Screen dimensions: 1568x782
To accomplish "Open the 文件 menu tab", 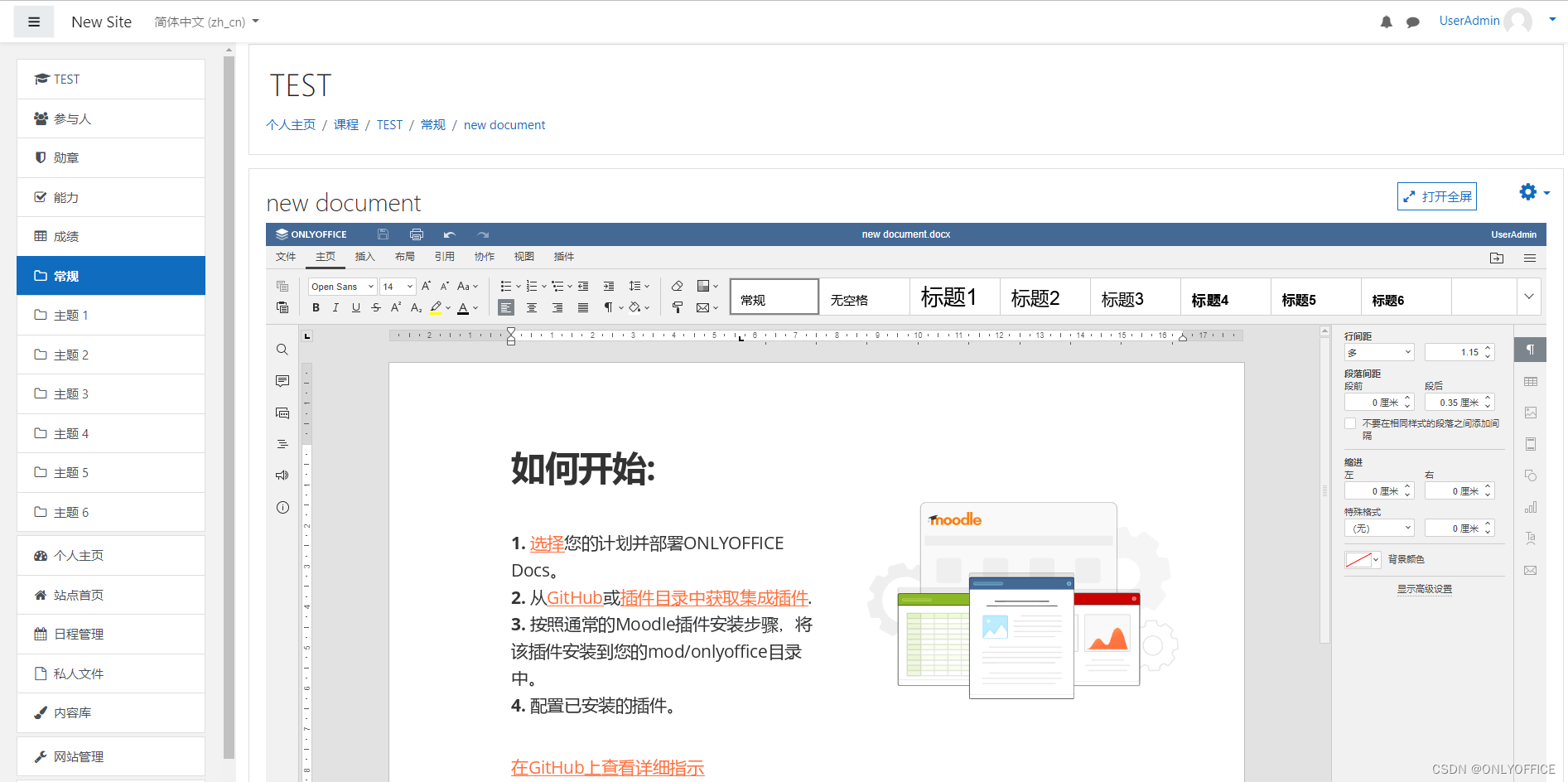I will click(286, 257).
